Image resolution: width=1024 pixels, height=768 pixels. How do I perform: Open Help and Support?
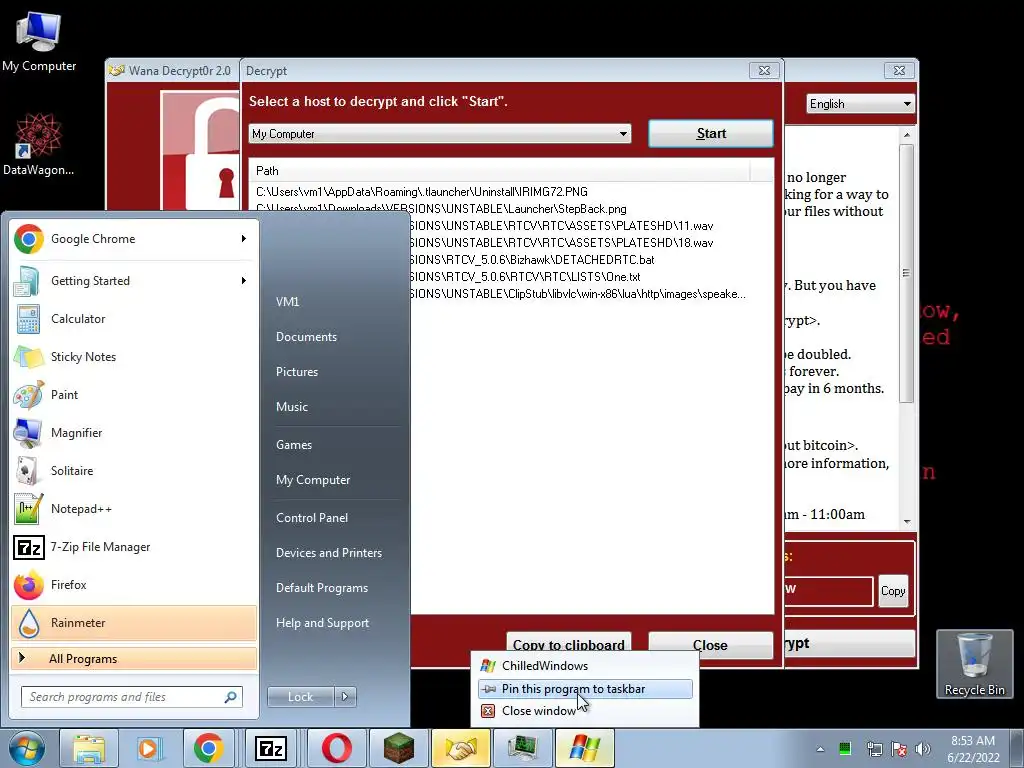point(322,623)
